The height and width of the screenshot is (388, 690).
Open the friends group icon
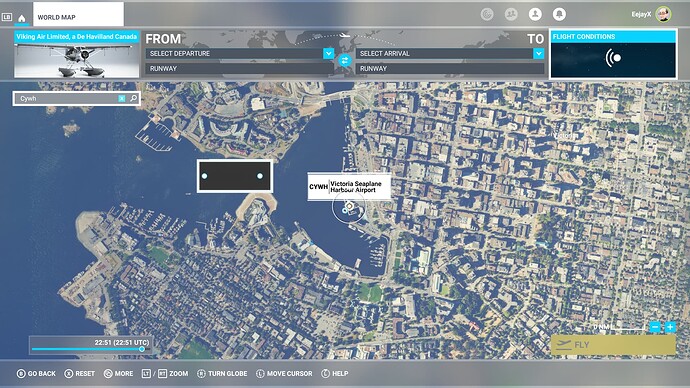pos(511,15)
